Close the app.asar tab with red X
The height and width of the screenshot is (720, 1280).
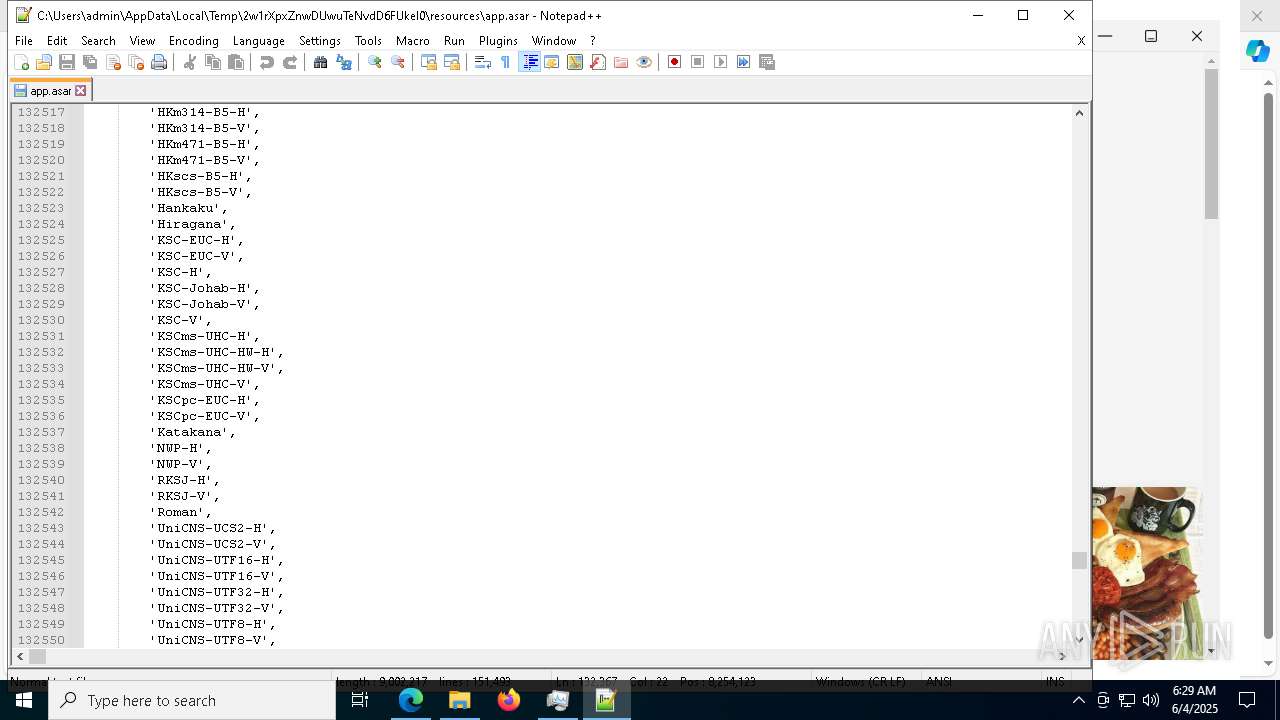coord(81,91)
